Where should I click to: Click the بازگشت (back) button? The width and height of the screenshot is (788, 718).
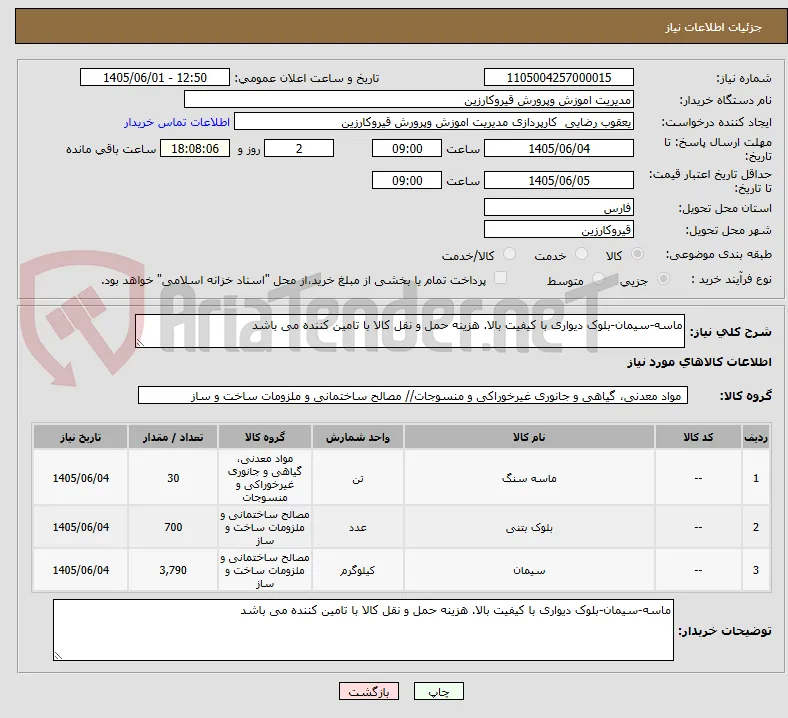(369, 691)
